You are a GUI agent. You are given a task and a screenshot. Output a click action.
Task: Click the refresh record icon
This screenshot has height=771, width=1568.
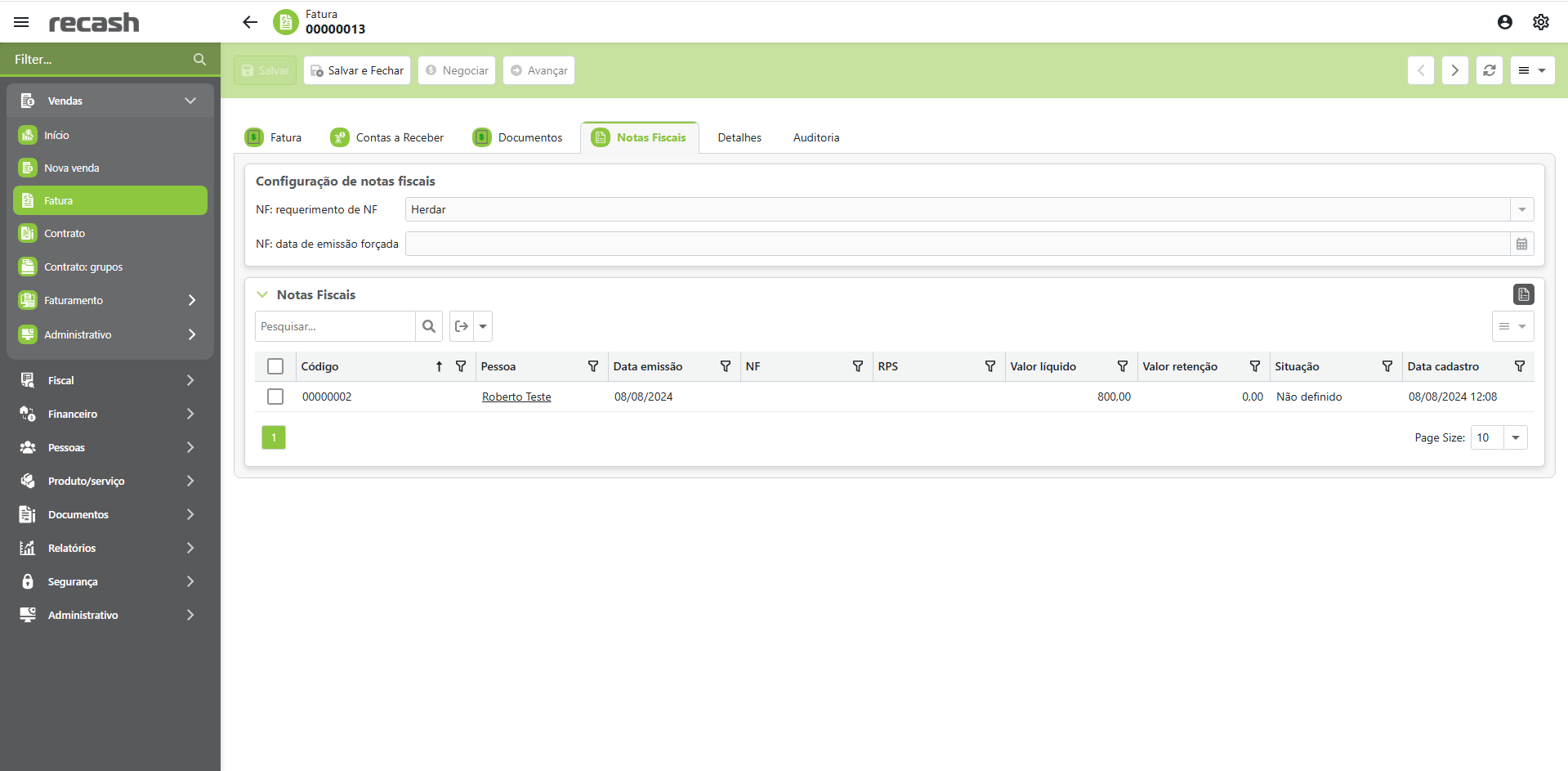click(x=1489, y=70)
